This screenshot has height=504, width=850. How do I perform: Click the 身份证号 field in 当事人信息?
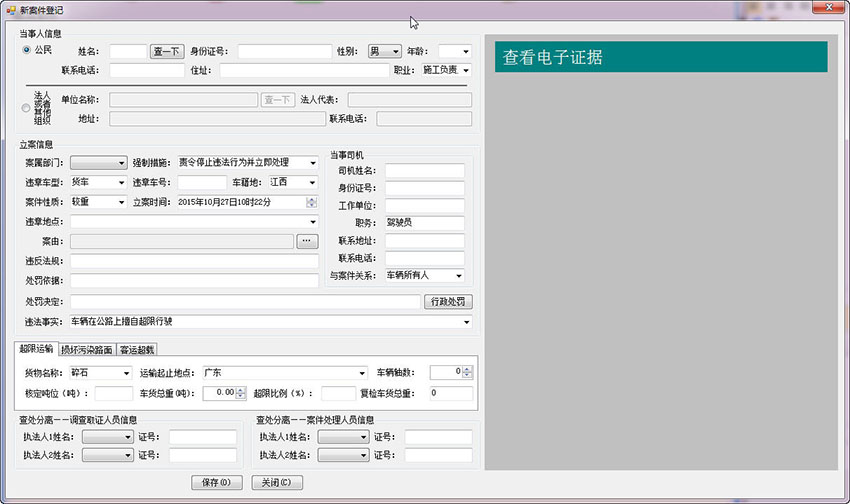click(285, 51)
